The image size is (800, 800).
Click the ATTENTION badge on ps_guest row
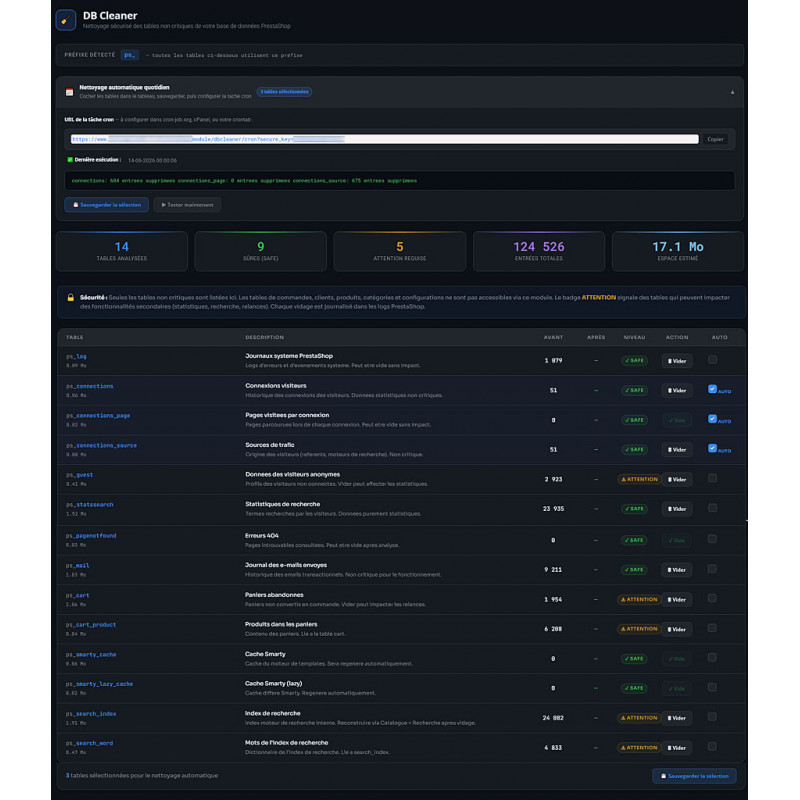pos(639,479)
